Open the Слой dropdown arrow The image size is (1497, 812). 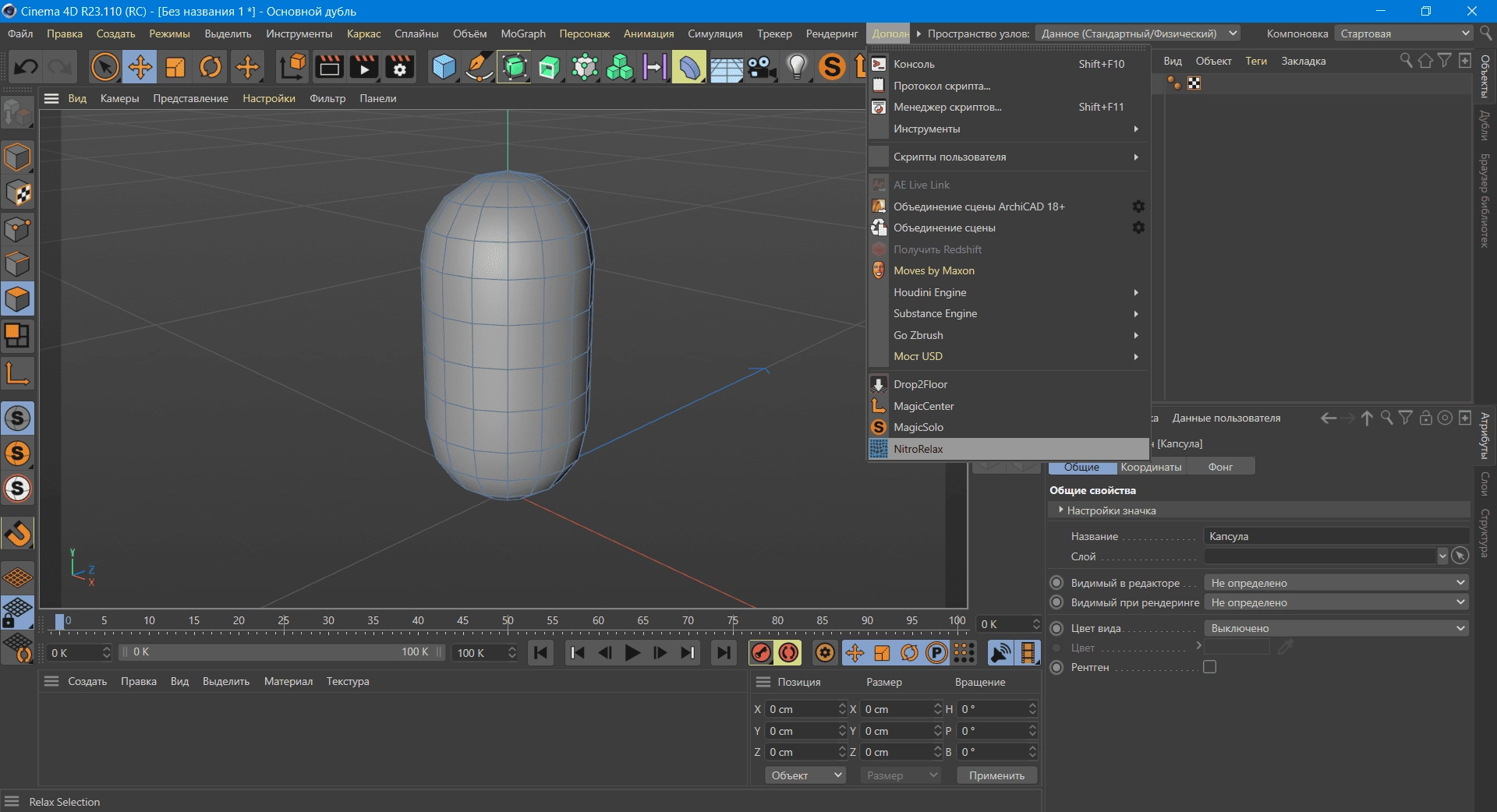point(1442,556)
